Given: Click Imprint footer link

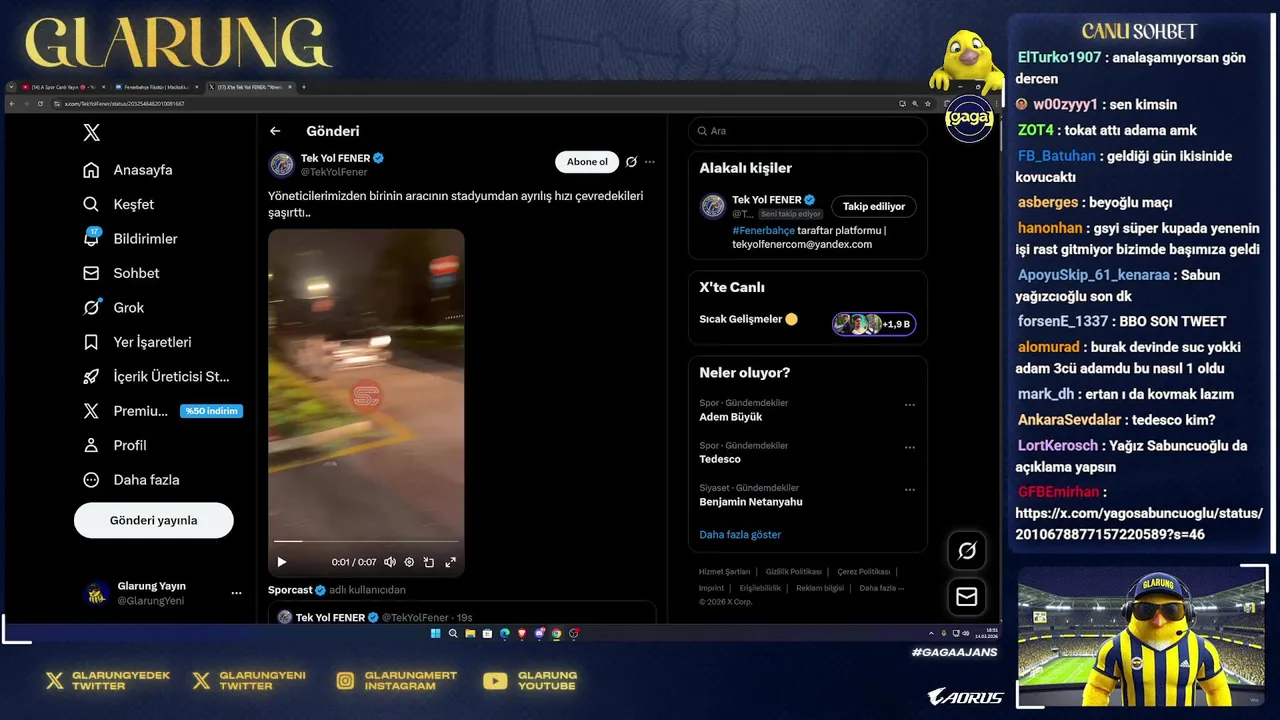Looking at the screenshot, I should [711, 588].
